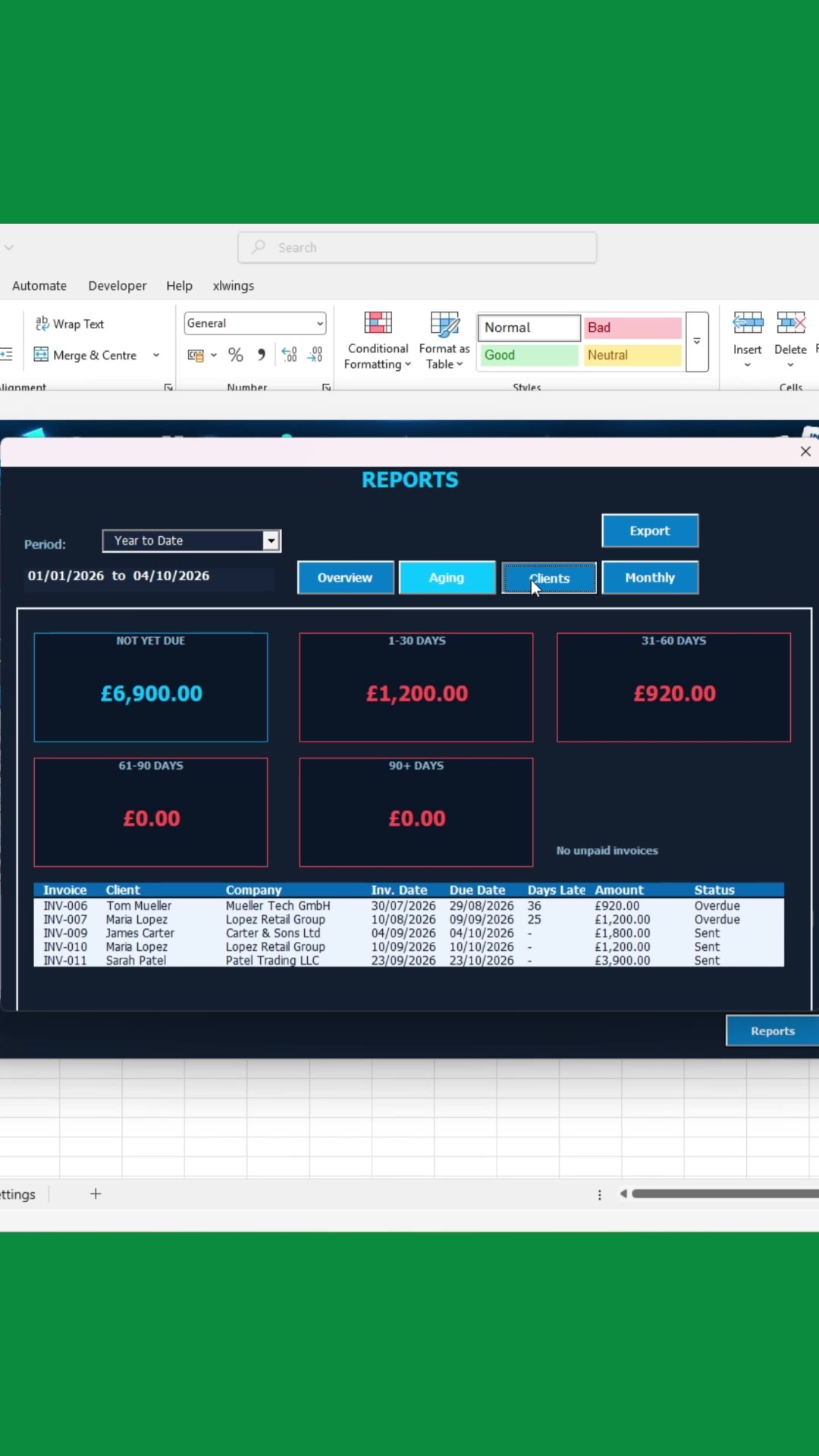Switch to the Overview report

(x=345, y=578)
